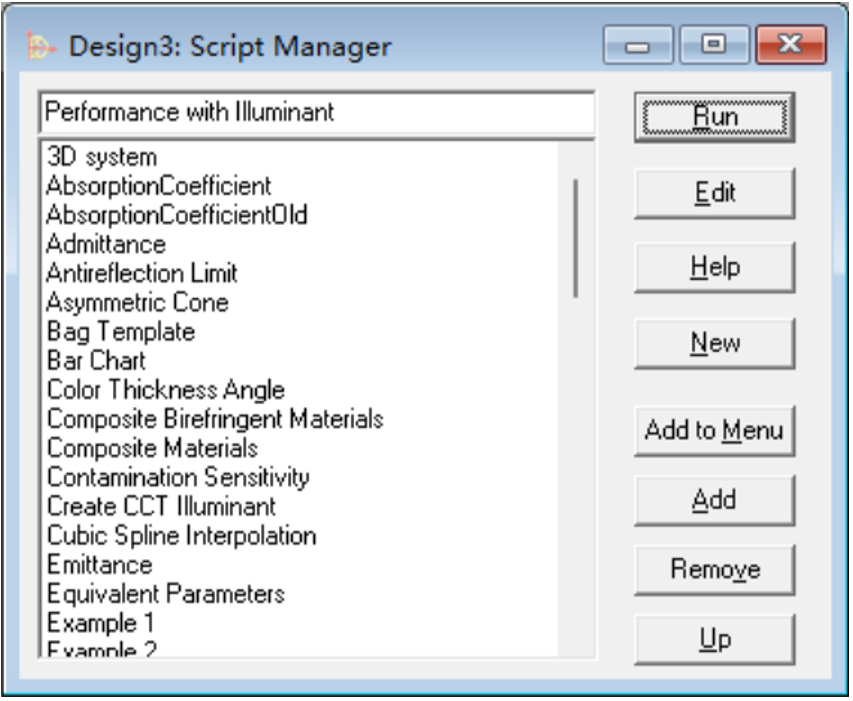
Task: Choose the Admittance script
Action: click(x=106, y=244)
